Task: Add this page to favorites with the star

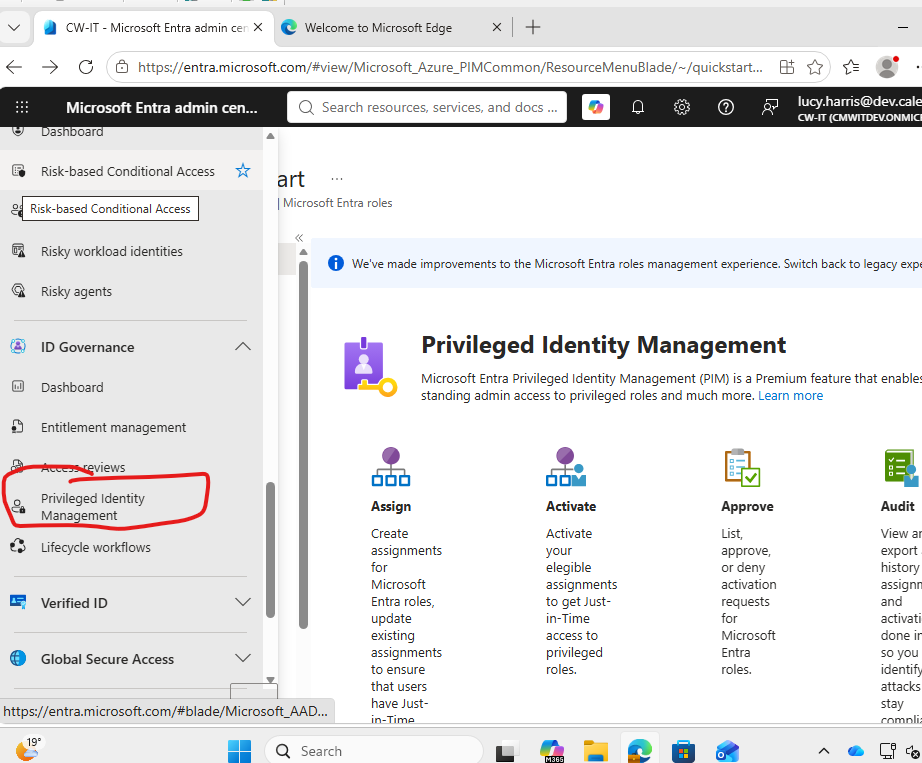Action: [815, 67]
